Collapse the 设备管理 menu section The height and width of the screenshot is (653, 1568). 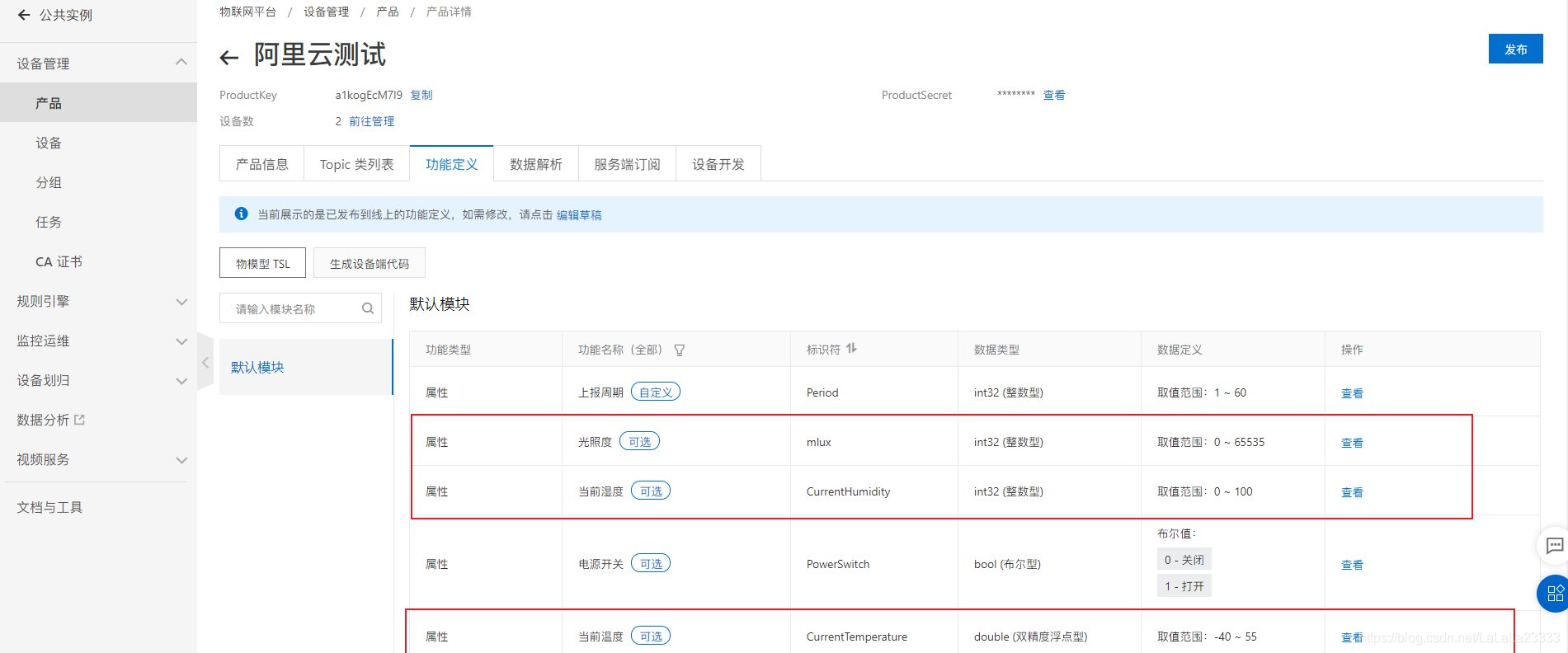[181, 63]
